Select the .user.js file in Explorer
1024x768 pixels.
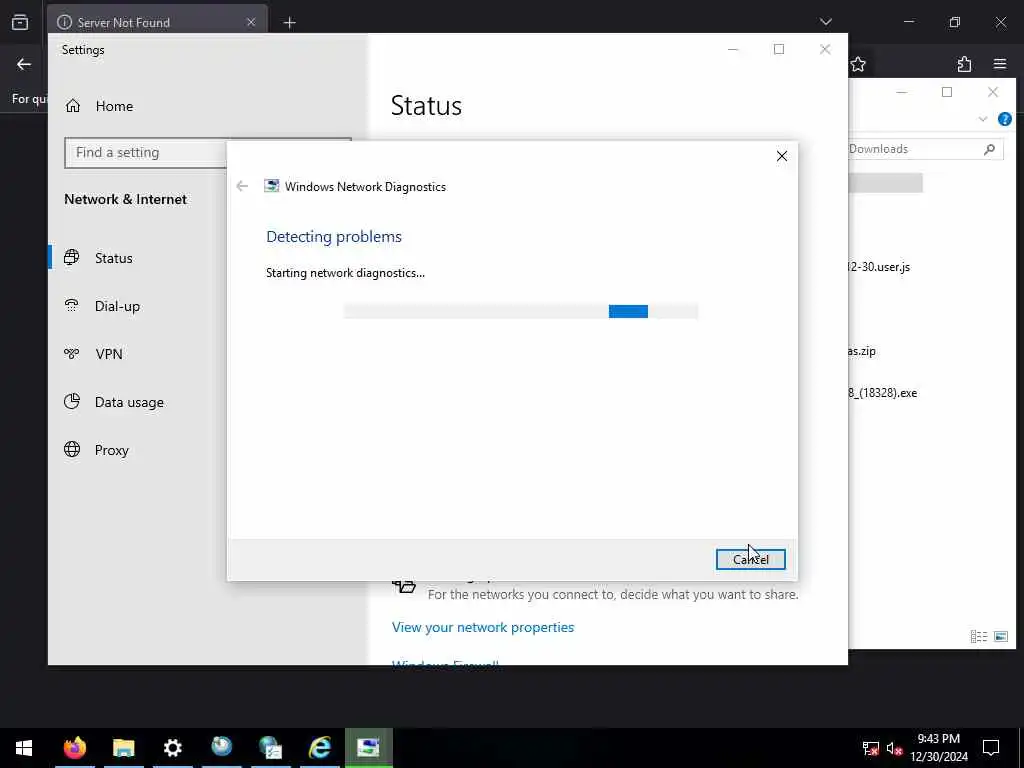tap(879, 266)
